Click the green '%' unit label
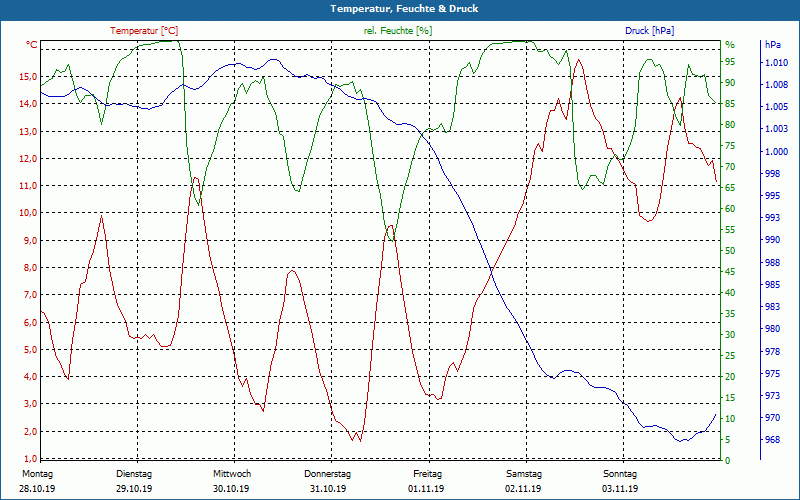 [730, 45]
